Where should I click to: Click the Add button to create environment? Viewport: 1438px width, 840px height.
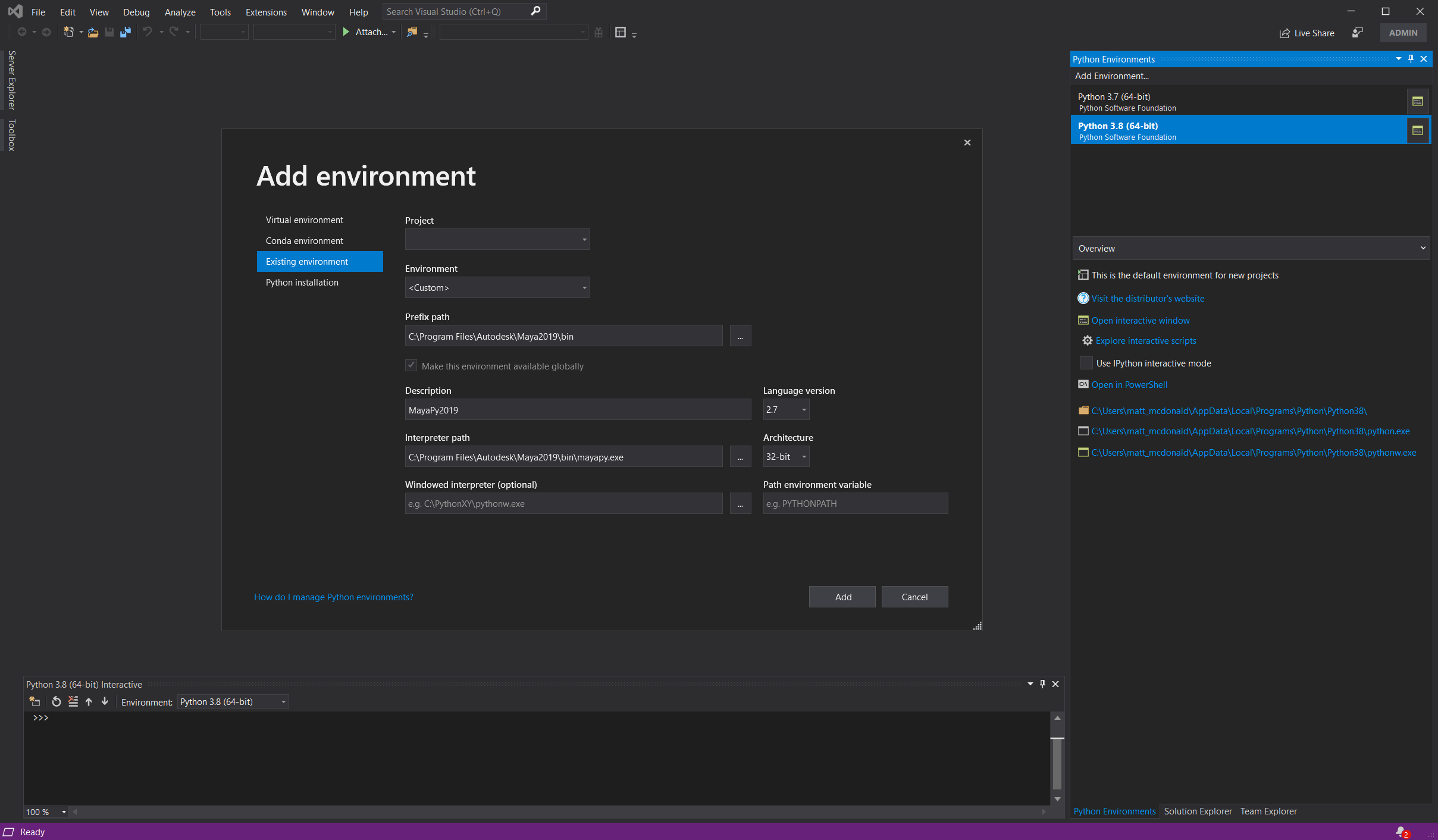point(841,597)
